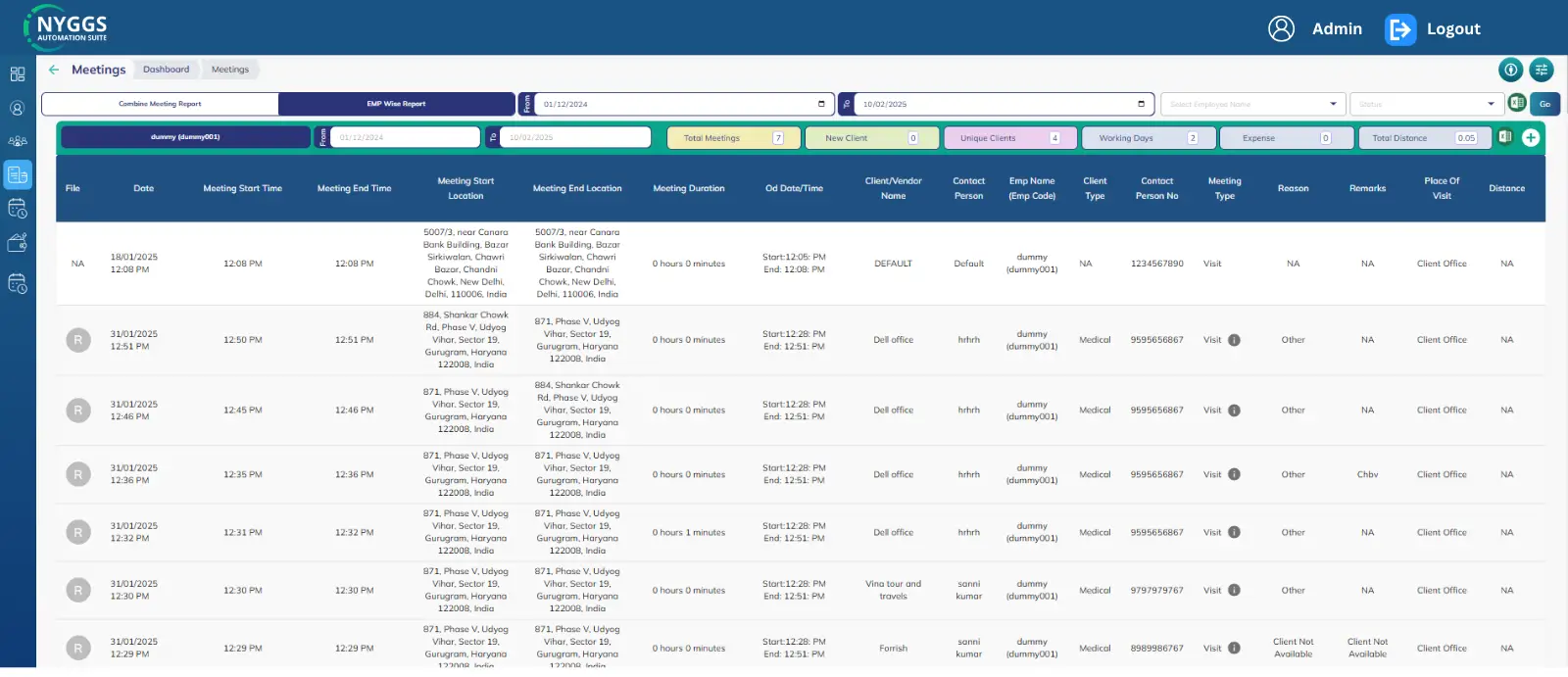
Task: Focus the top To date field 10/02/2025
Action: pos(1003,104)
